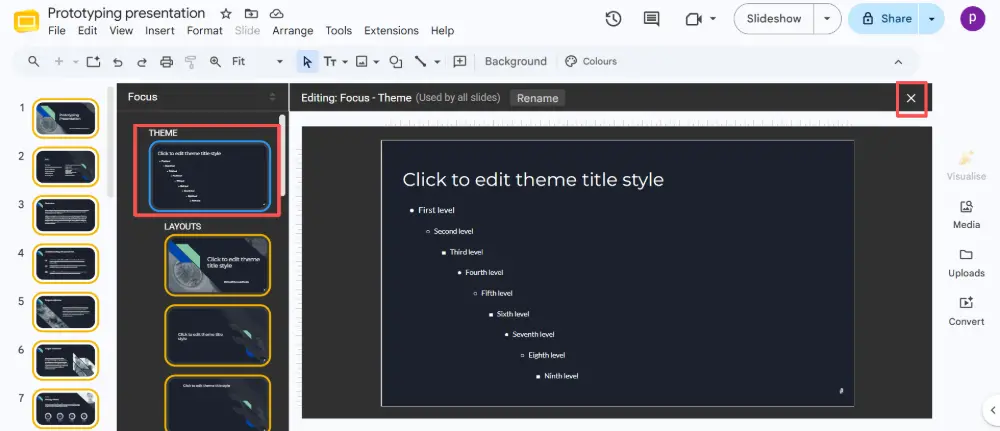
Task: Choose the select arrow cursor tool
Action: (x=307, y=62)
